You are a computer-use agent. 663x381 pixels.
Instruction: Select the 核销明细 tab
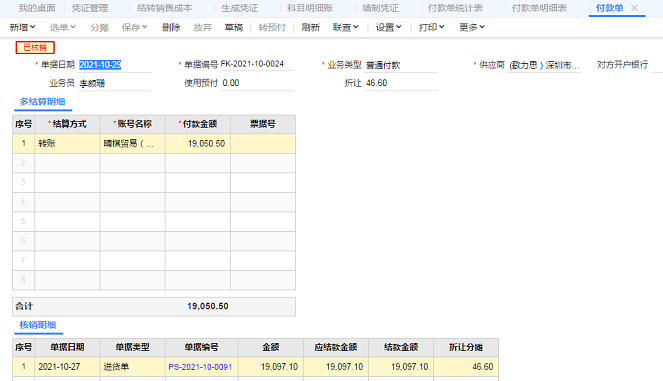38,325
